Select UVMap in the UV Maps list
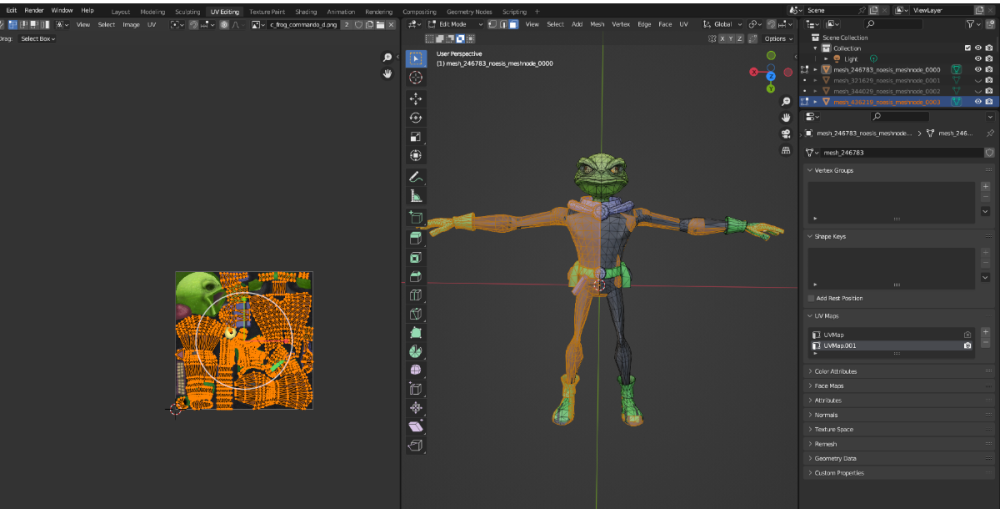The width and height of the screenshot is (1000, 509). (x=835, y=335)
